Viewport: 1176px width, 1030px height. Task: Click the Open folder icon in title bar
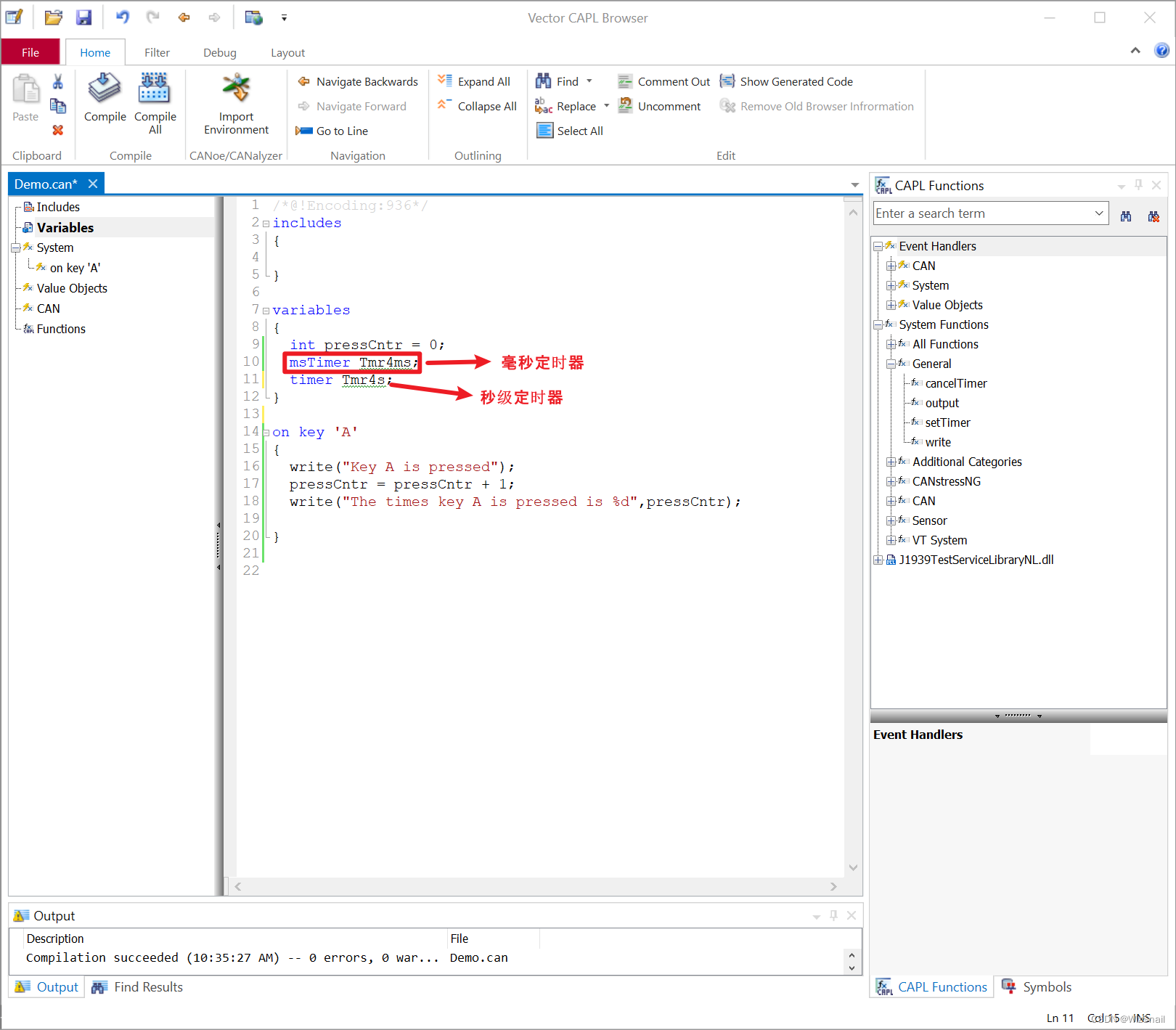point(53,17)
